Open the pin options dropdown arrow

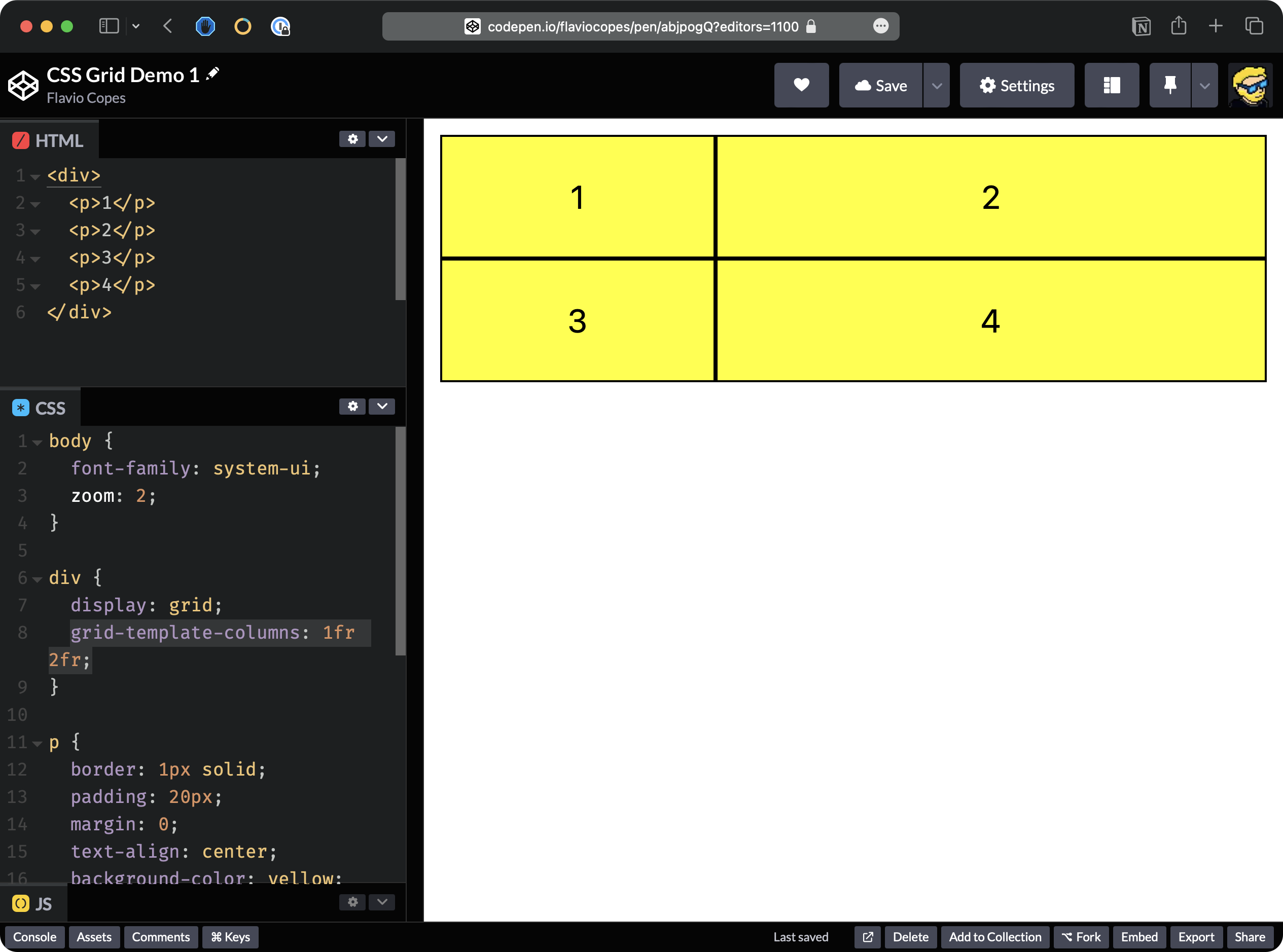click(x=1204, y=85)
